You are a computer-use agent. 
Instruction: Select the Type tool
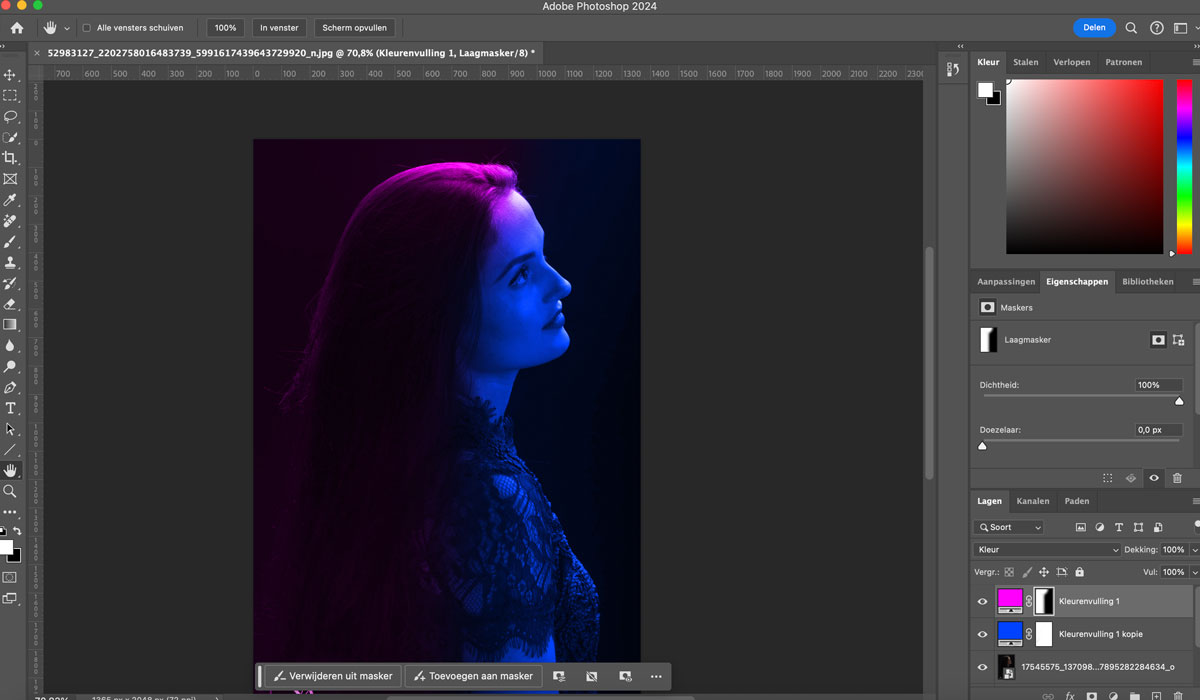click(x=10, y=408)
